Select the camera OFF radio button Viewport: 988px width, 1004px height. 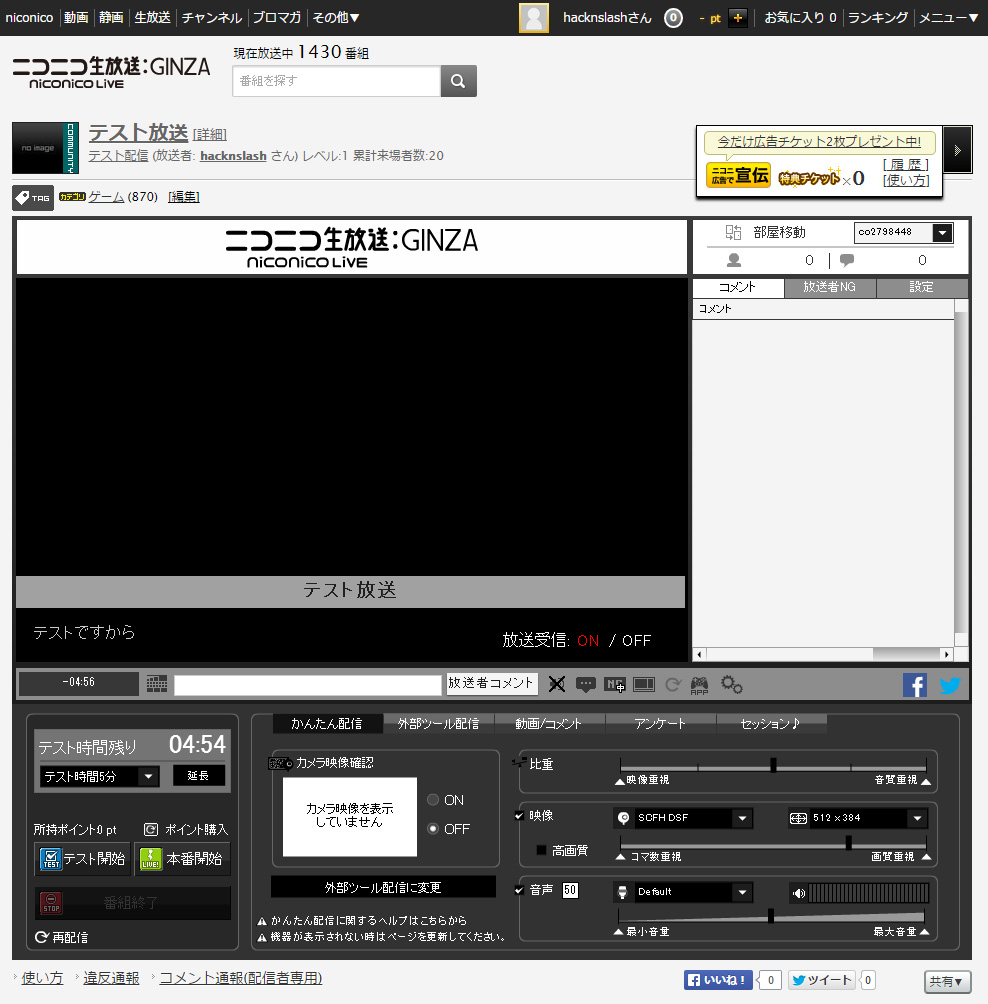click(x=433, y=829)
